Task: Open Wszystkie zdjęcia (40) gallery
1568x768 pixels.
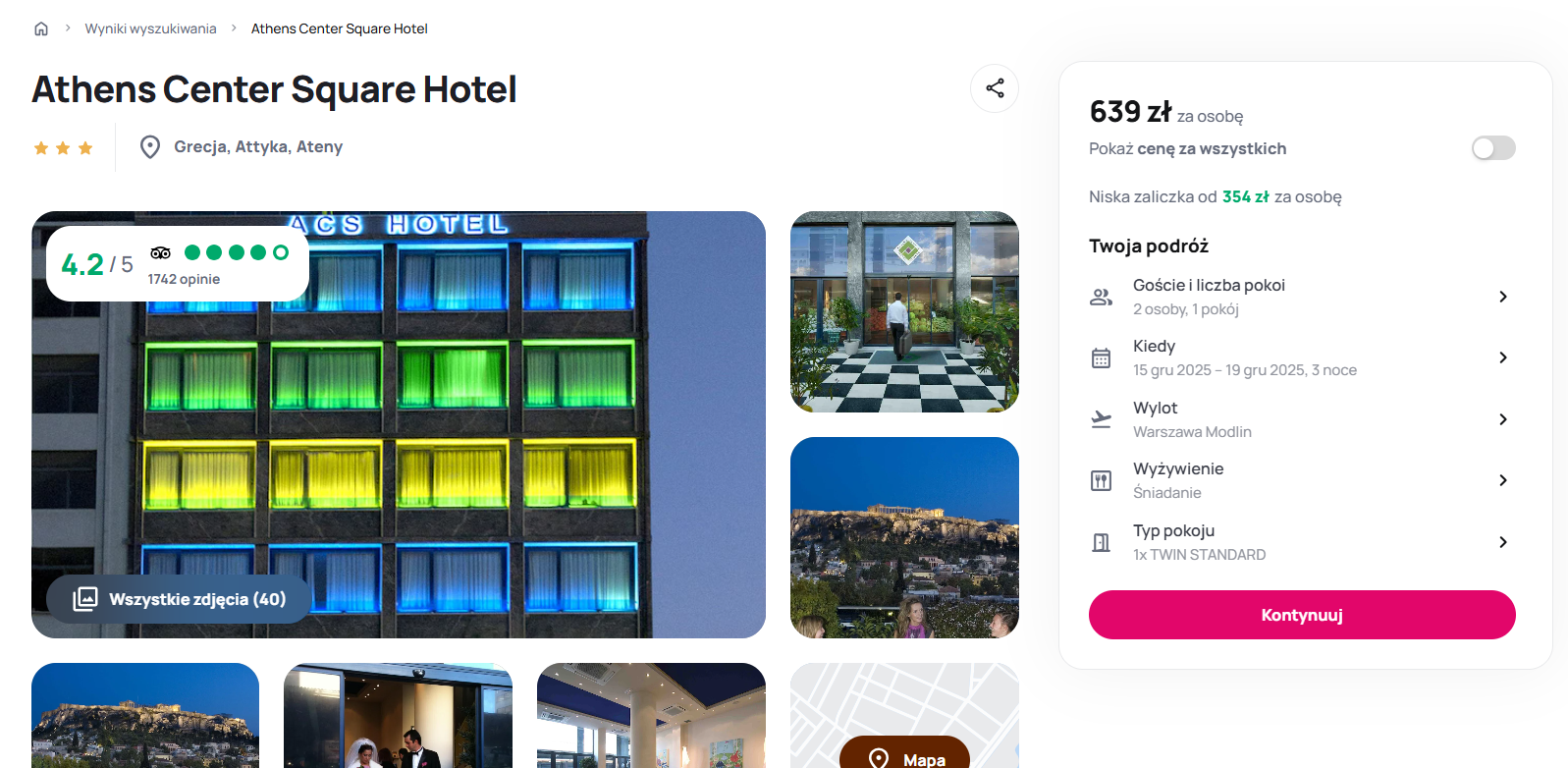Action: pos(179,599)
